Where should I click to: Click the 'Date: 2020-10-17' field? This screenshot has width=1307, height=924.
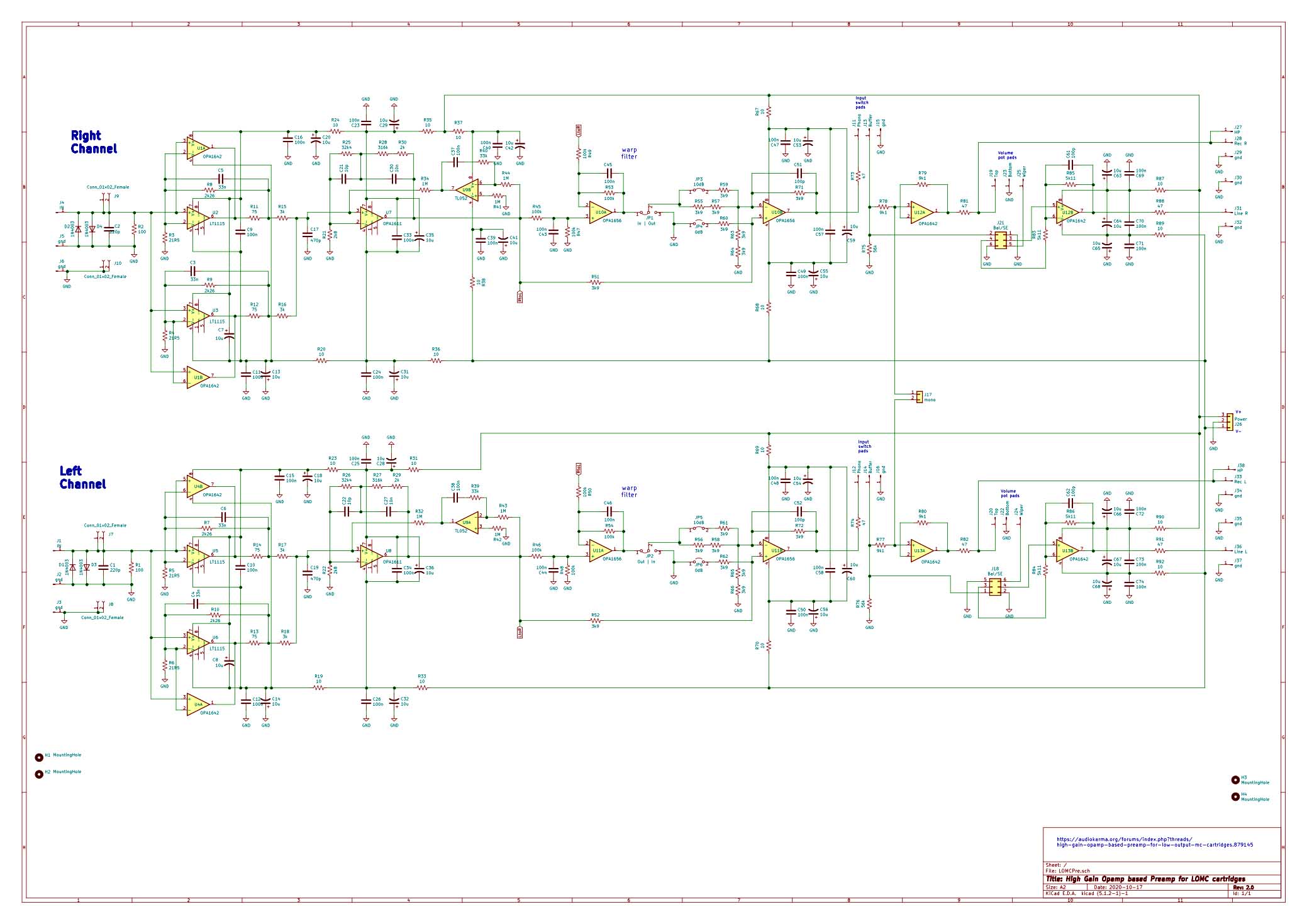(x=1118, y=887)
